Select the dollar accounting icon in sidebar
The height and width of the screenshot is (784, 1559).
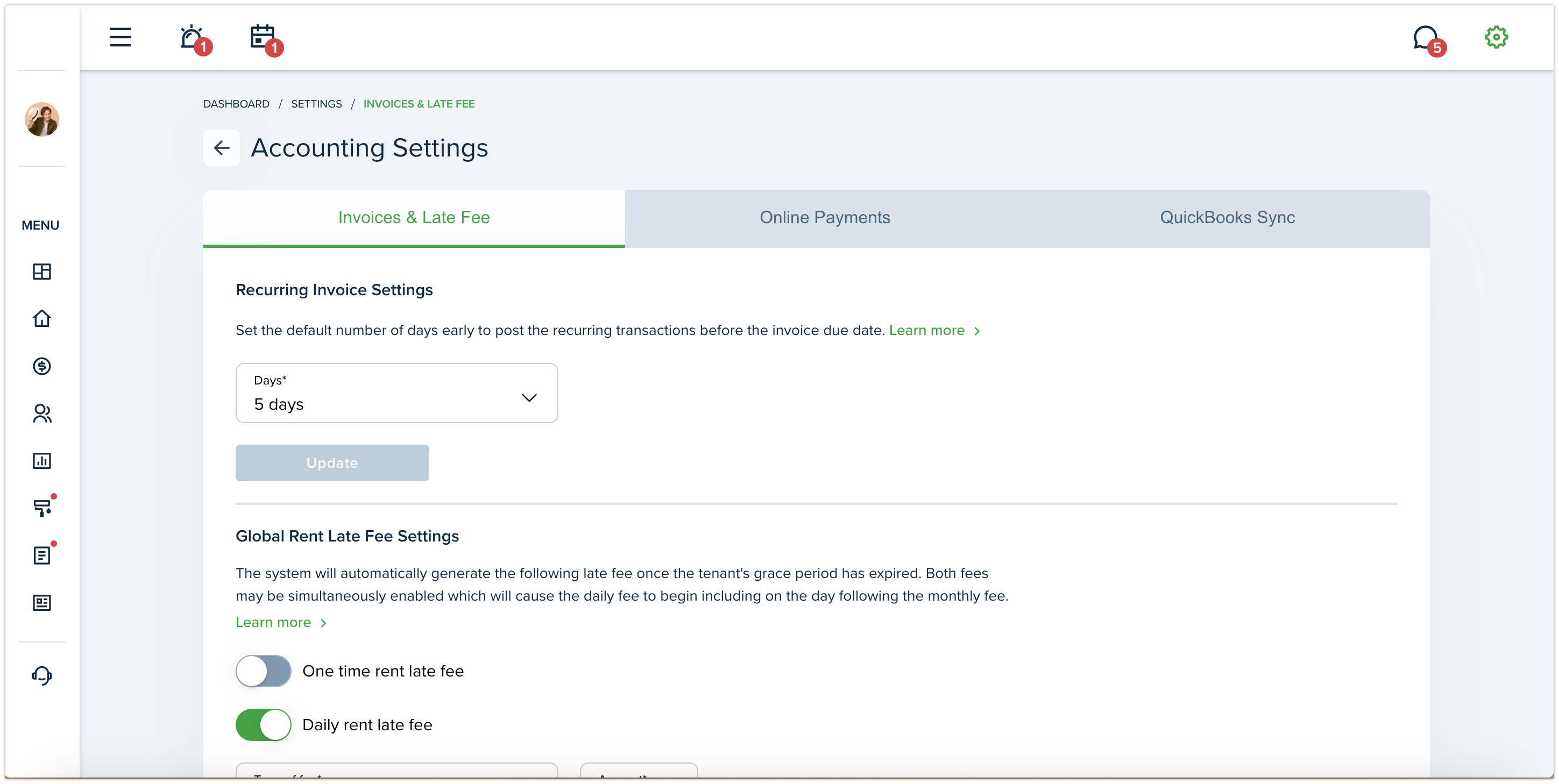pyautogui.click(x=42, y=366)
